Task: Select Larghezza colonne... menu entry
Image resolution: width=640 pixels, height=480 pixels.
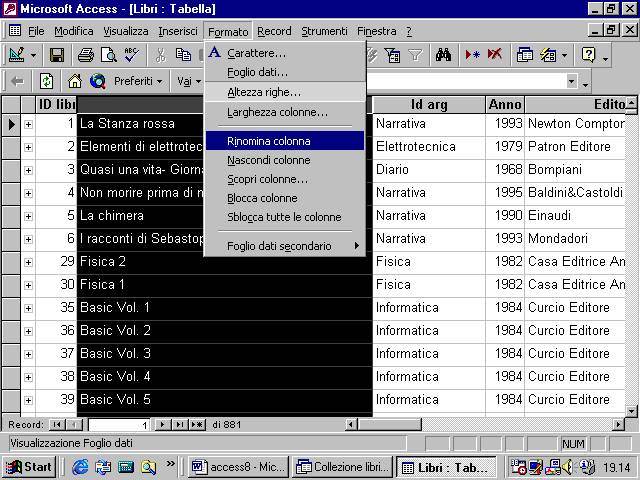Action: point(285,112)
